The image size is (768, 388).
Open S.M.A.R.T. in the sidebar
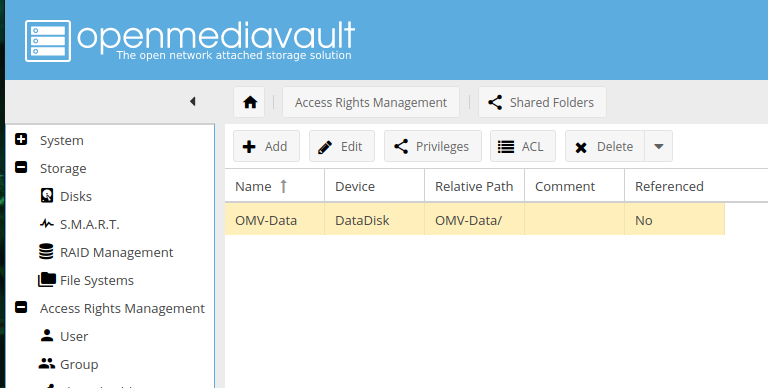coord(90,224)
